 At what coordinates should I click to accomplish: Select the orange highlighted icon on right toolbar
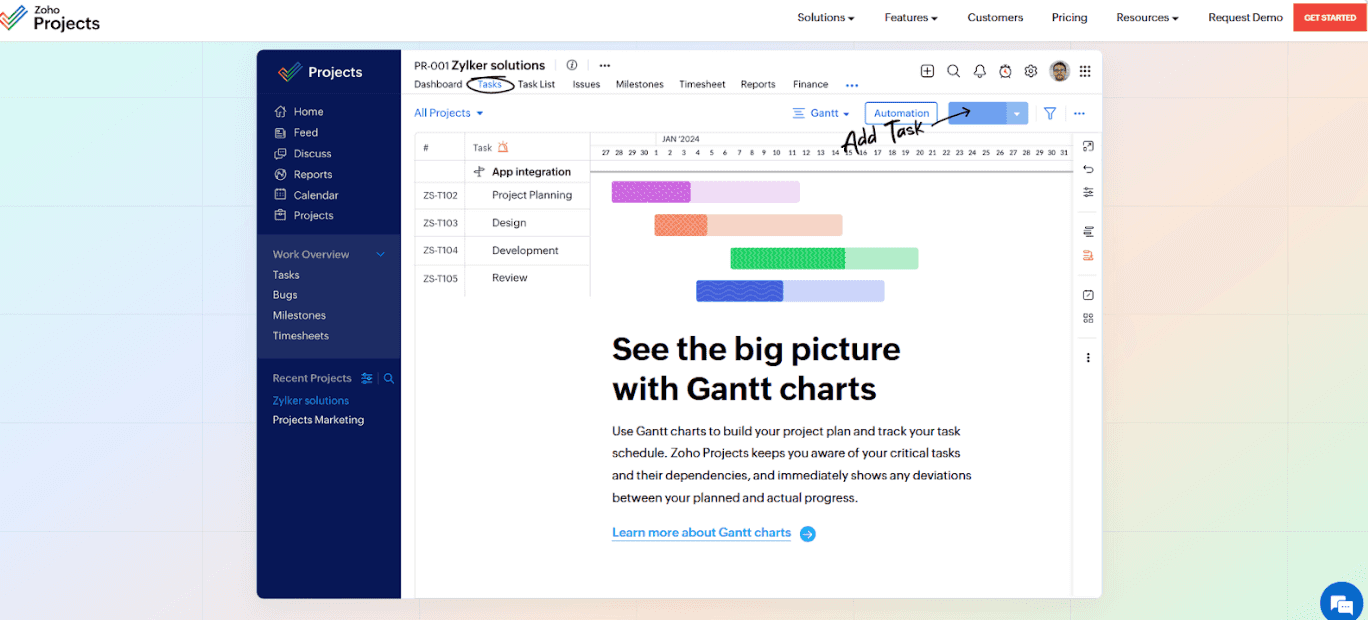[x=1087, y=255]
